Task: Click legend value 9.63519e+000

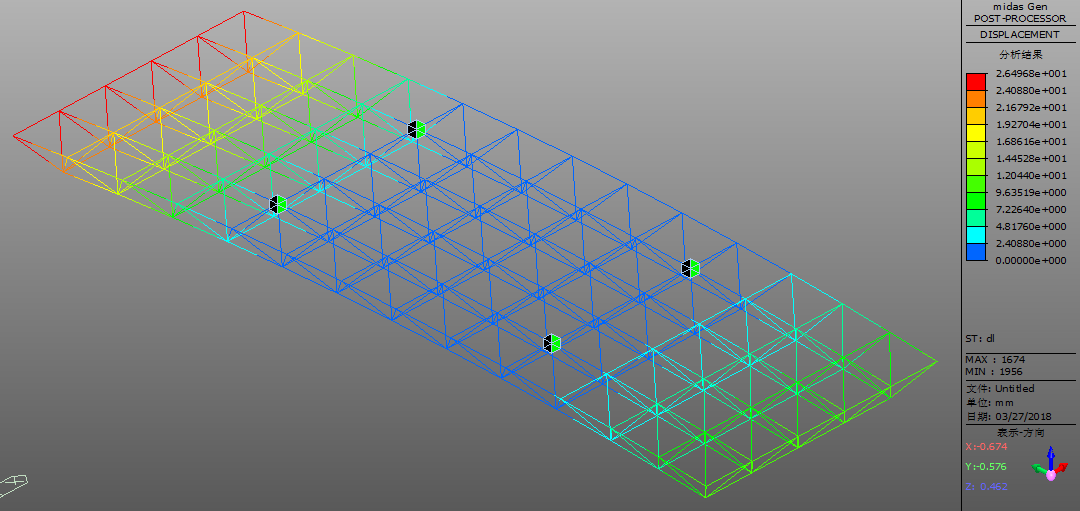Action: coord(1029,193)
